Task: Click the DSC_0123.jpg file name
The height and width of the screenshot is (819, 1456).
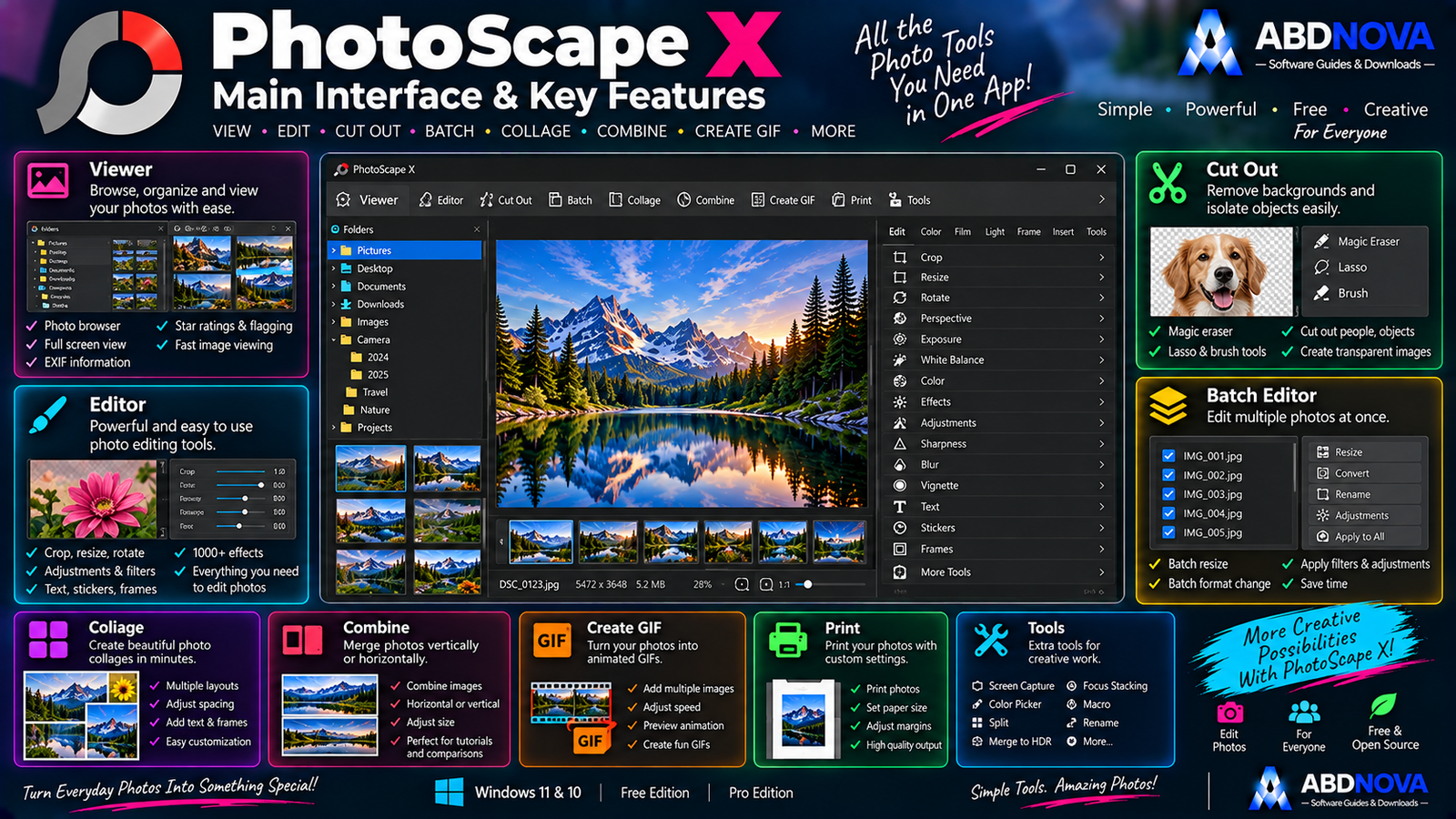Action: pos(529,584)
